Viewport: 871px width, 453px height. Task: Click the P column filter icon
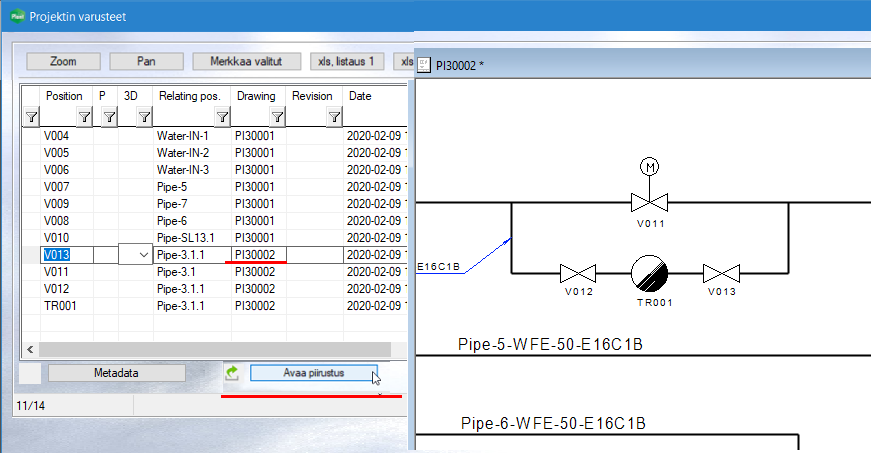click(x=109, y=117)
